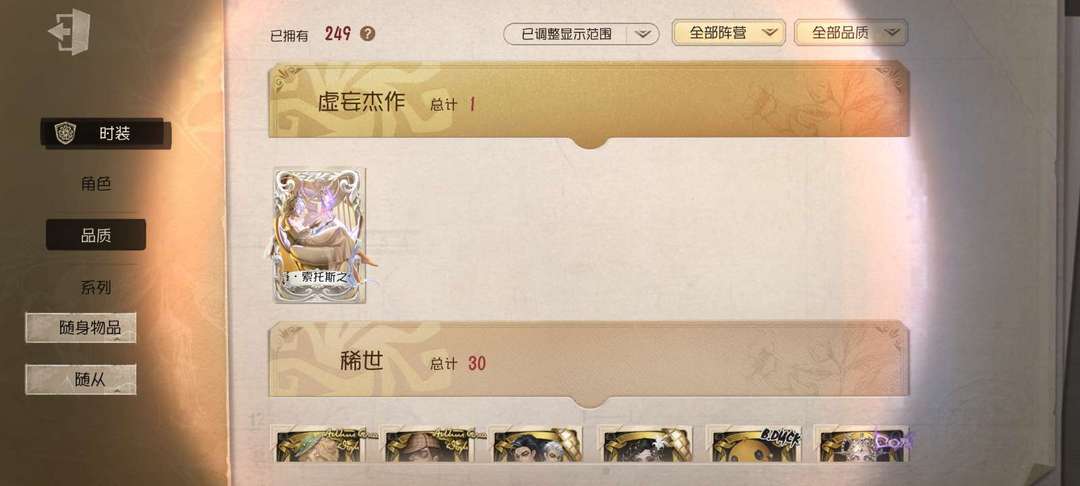The width and height of the screenshot is (1080, 486).
Task: Expand the 全部阵营 faction filter
Action: (729, 32)
